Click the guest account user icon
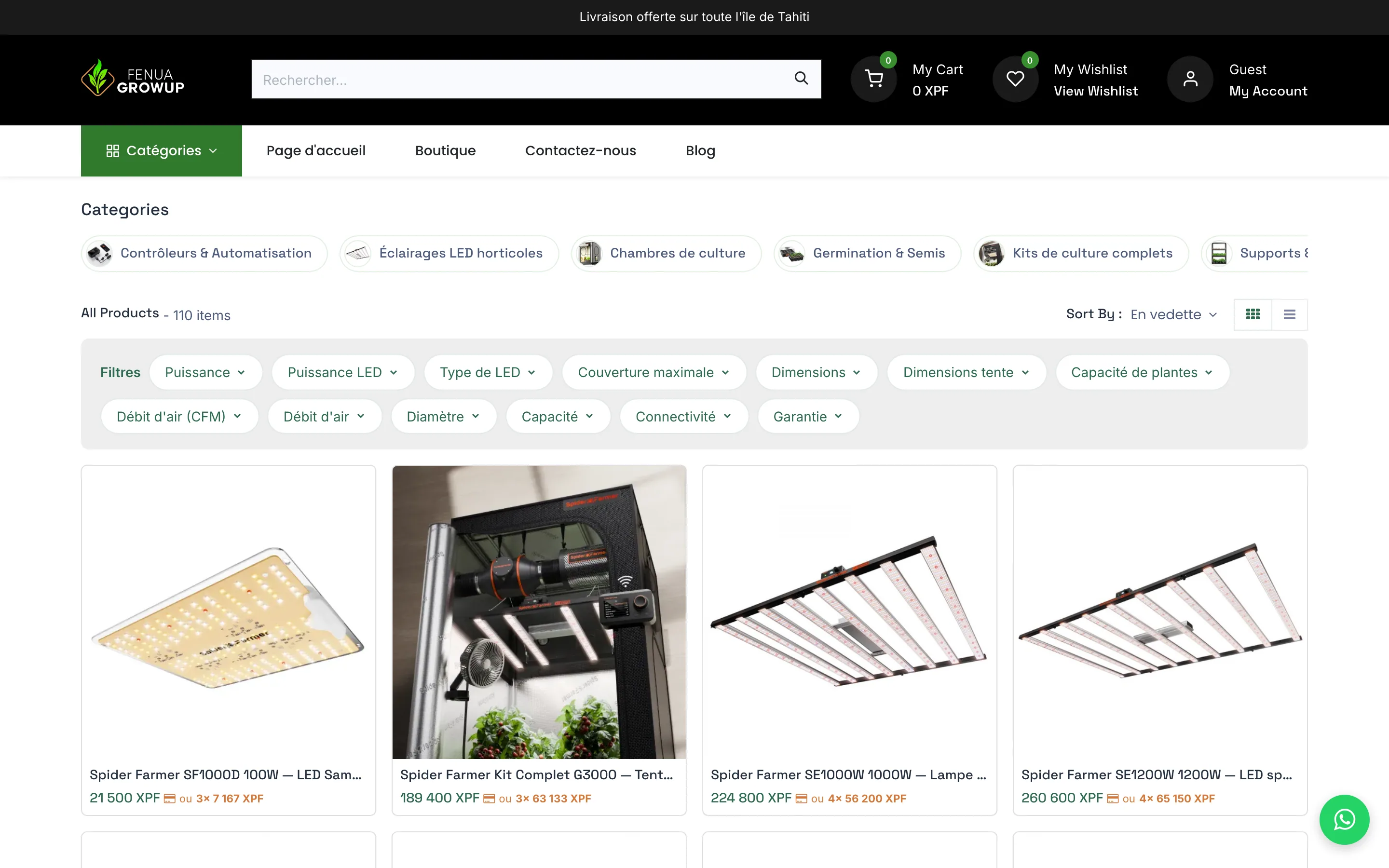The width and height of the screenshot is (1389, 868). [1190, 79]
